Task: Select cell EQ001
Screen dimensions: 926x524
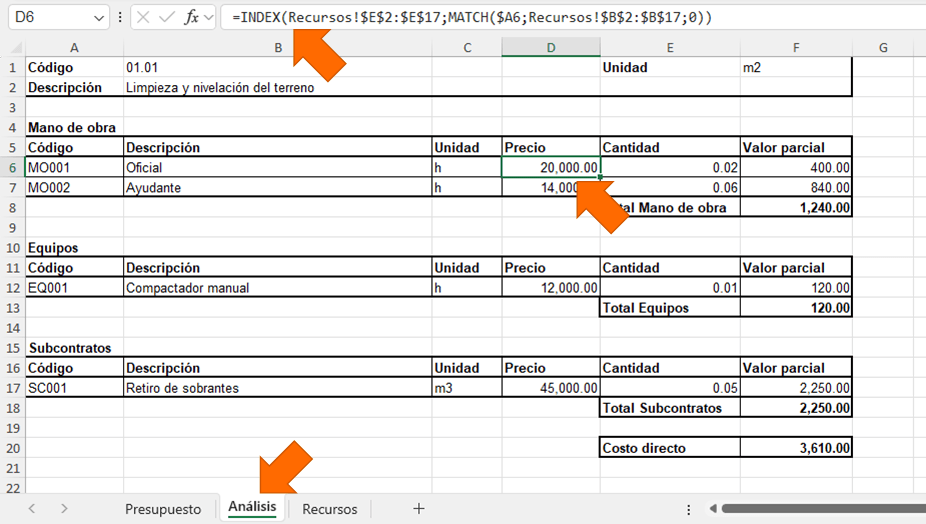Action: tap(74, 288)
